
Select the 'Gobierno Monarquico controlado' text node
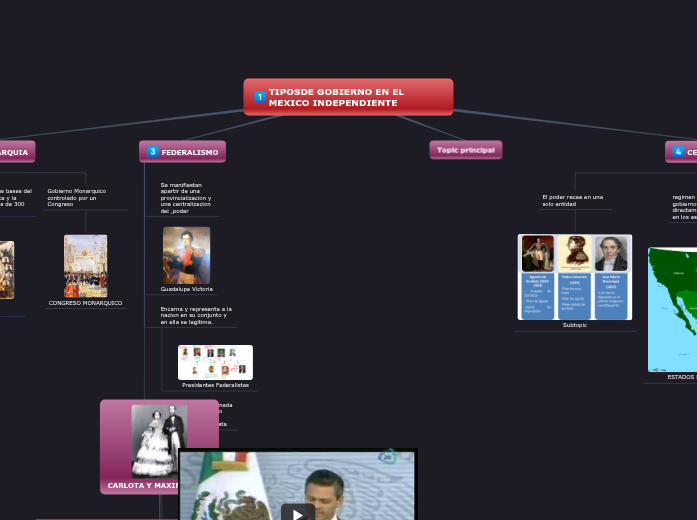[77, 197]
